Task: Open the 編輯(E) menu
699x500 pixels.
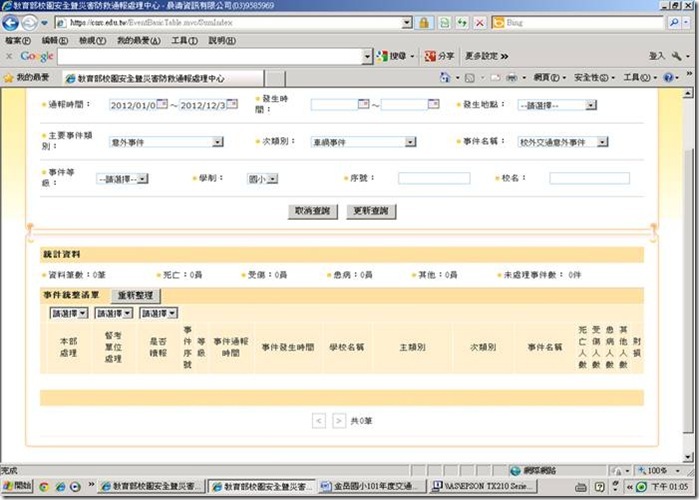Action: [55, 41]
